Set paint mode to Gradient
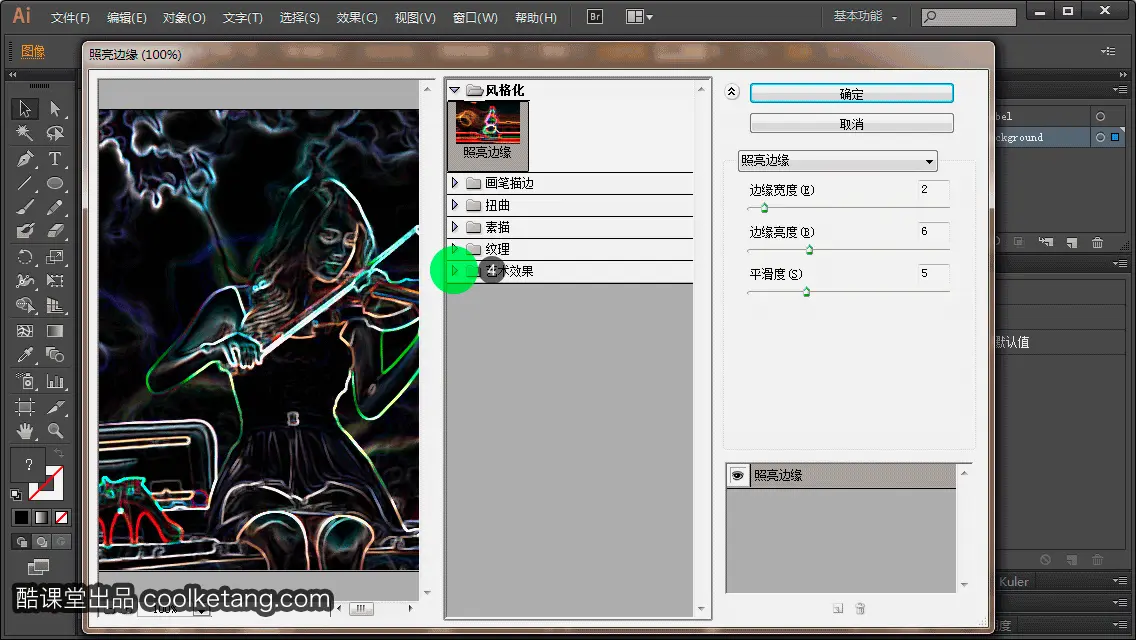 coord(41,518)
